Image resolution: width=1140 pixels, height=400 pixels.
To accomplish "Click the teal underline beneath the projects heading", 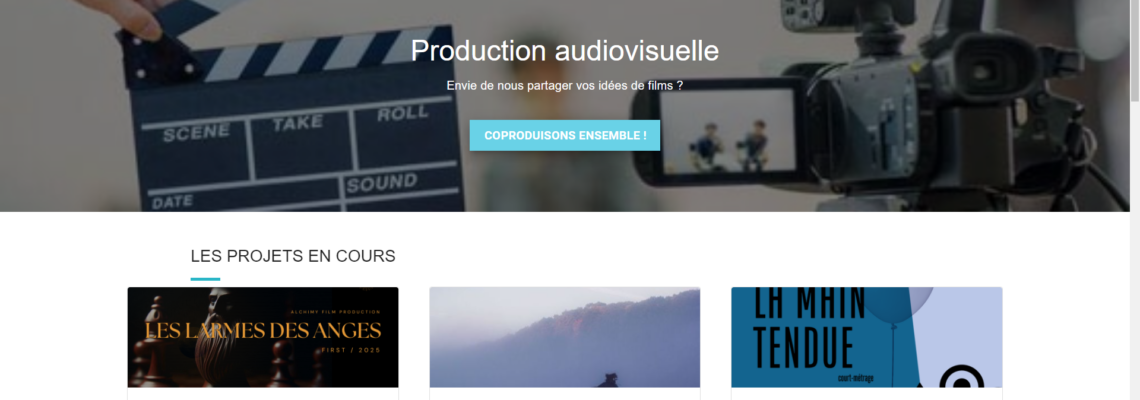I will 205,279.
